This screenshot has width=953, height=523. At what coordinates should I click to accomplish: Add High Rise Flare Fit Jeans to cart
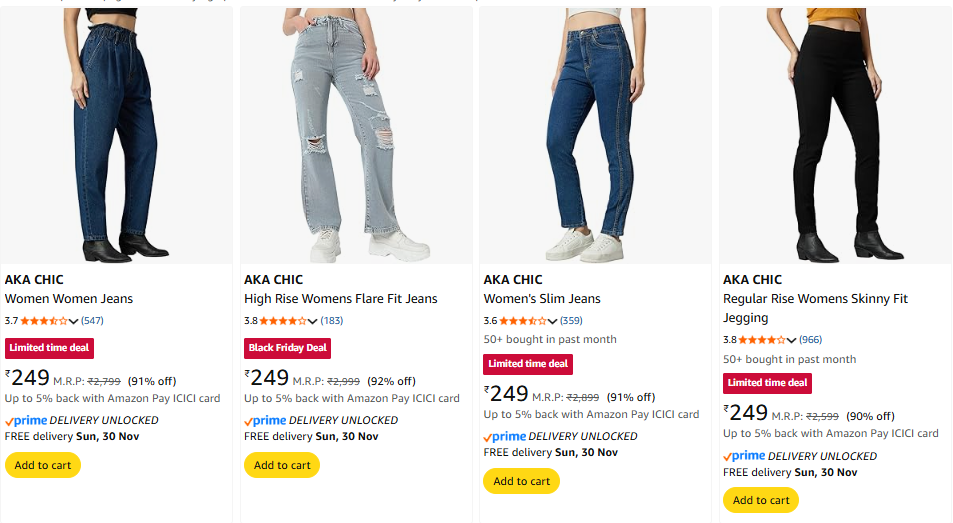(x=282, y=465)
